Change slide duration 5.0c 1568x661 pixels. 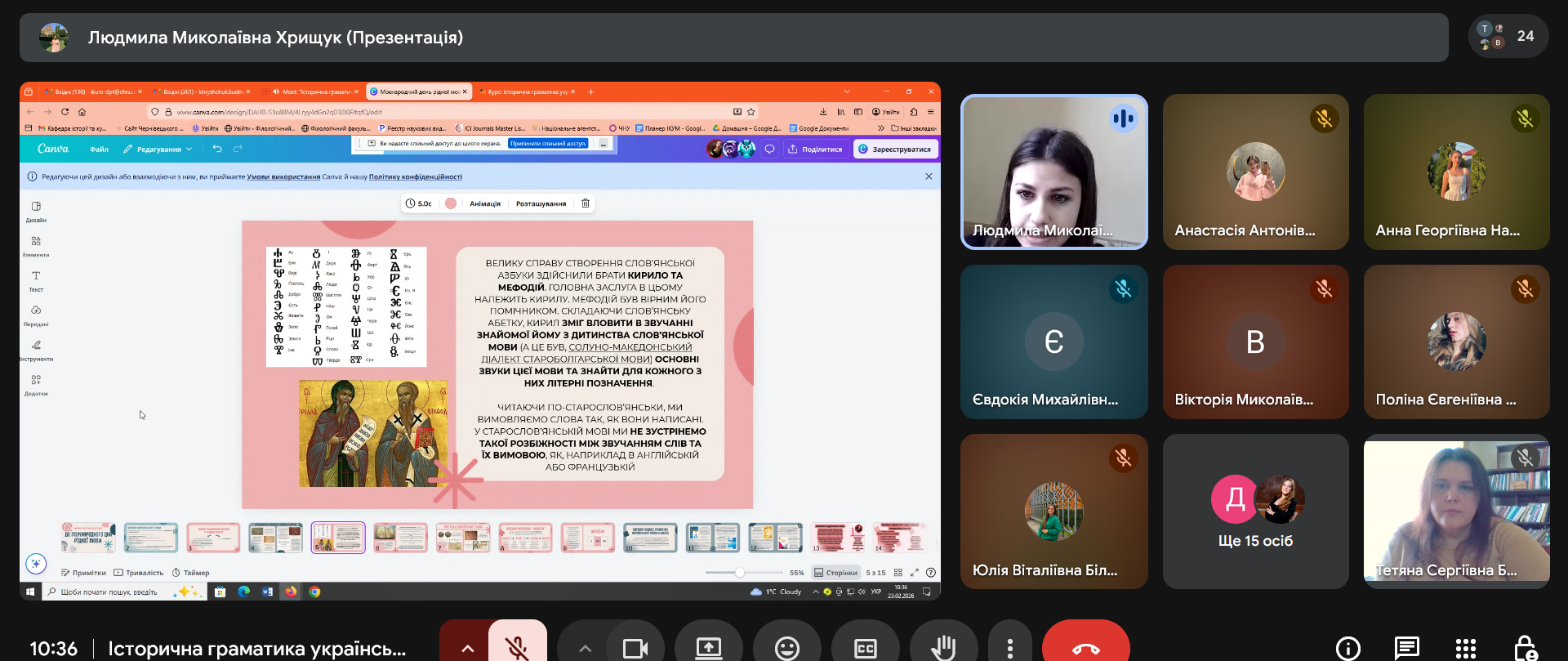coord(419,203)
